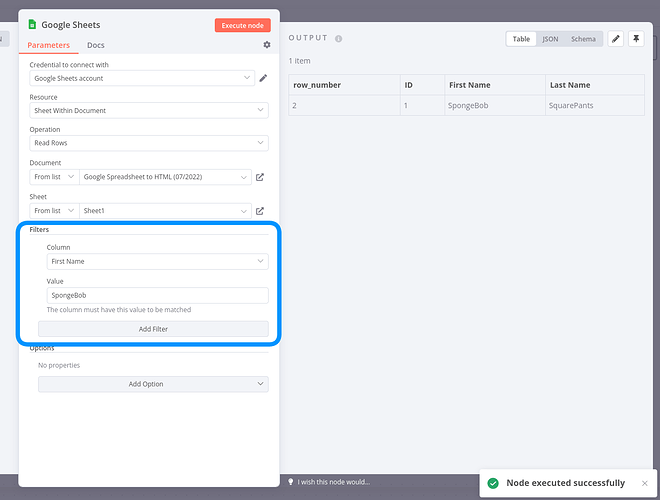
Task: Switch to Parameters tab
Action: tap(48, 45)
